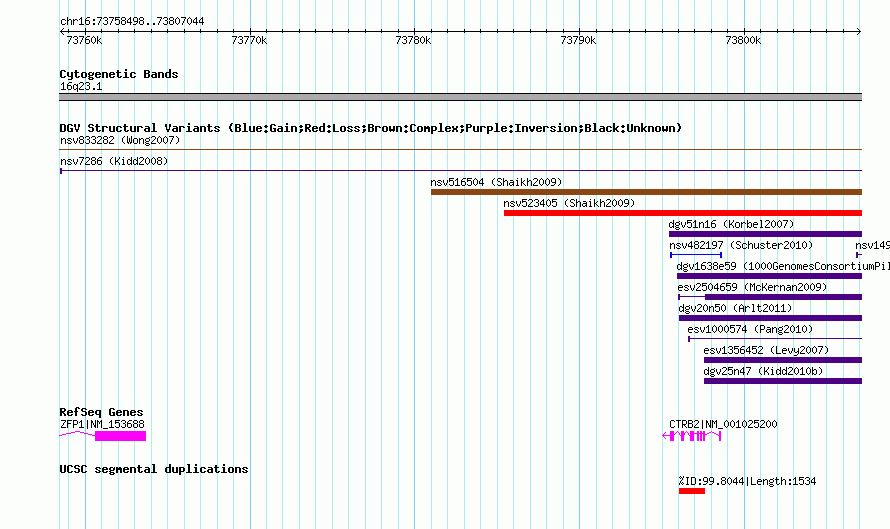Select the esv1356452 (Levy2007) variant bar
The width and height of the screenshot is (890, 529).
[x=783, y=360]
